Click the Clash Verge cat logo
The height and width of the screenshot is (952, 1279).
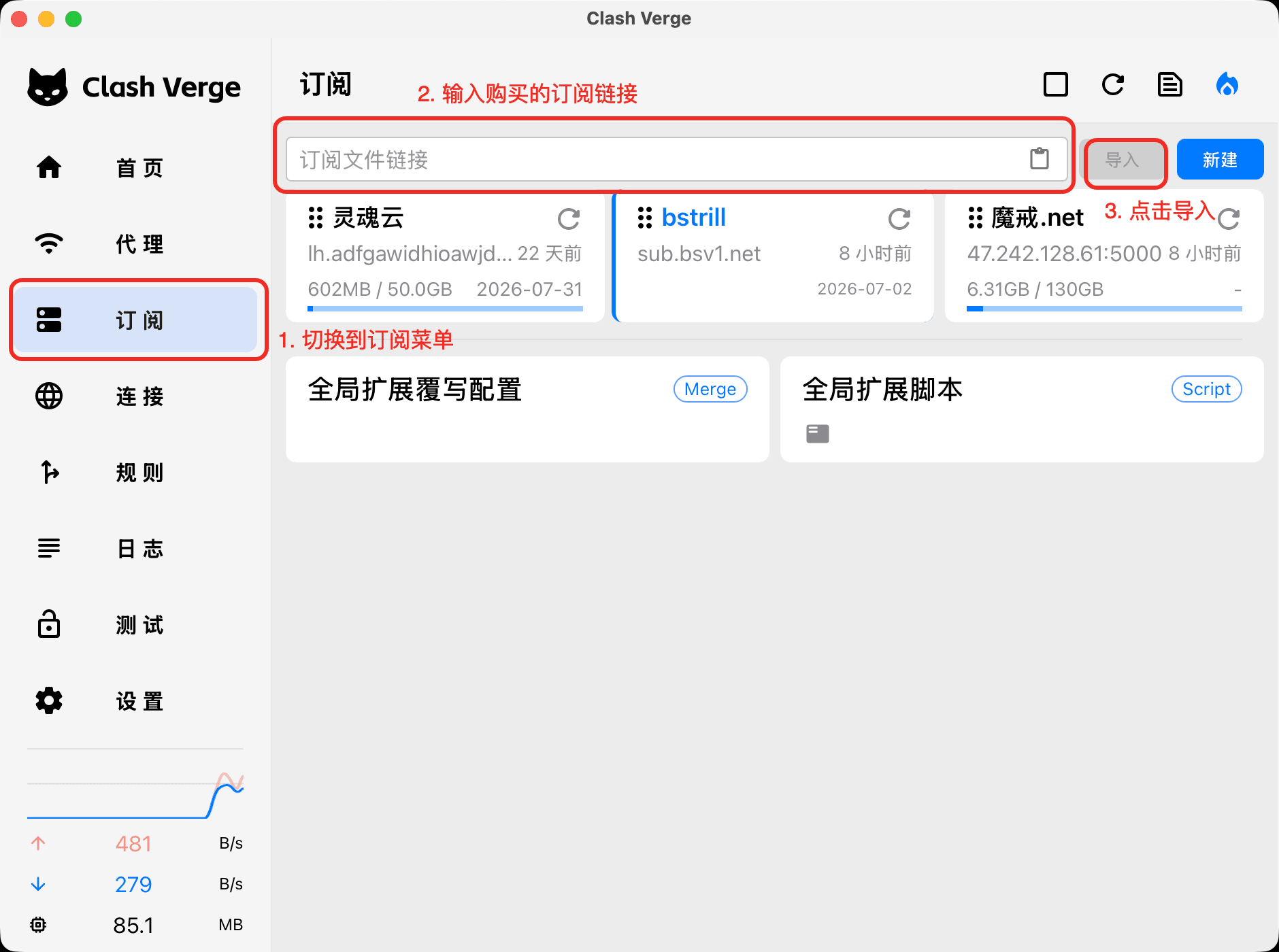coord(48,87)
